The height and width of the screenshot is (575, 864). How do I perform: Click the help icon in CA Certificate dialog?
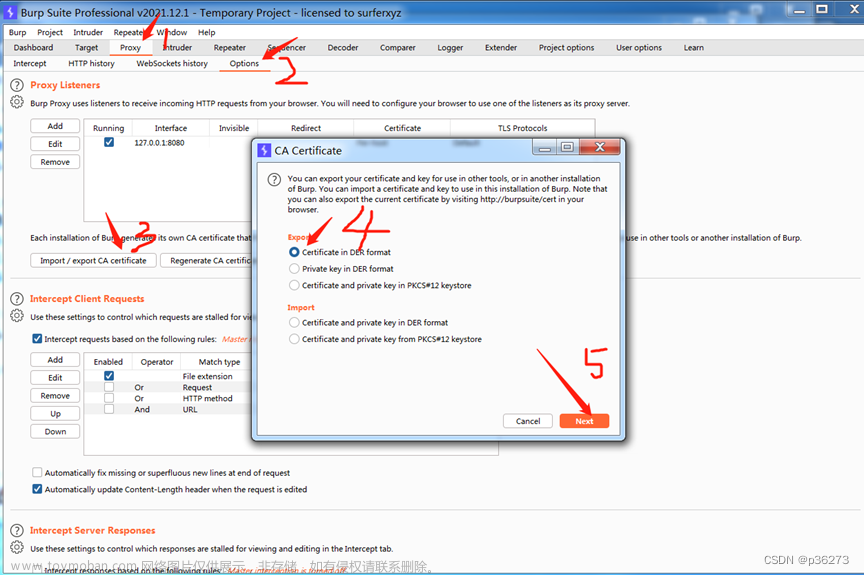tap(274, 180)
